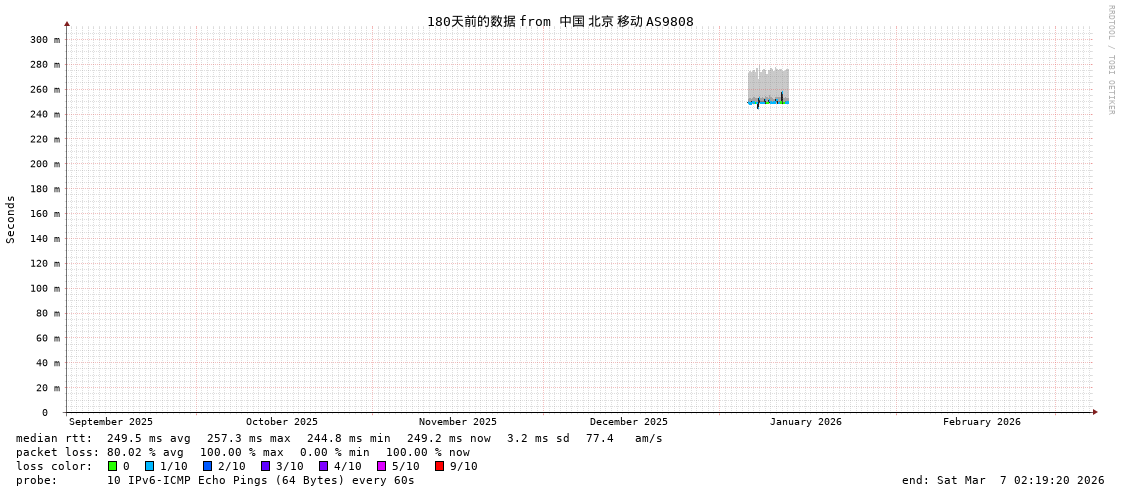Click the vertical Seconds axis label

click(x=11, y=219)
